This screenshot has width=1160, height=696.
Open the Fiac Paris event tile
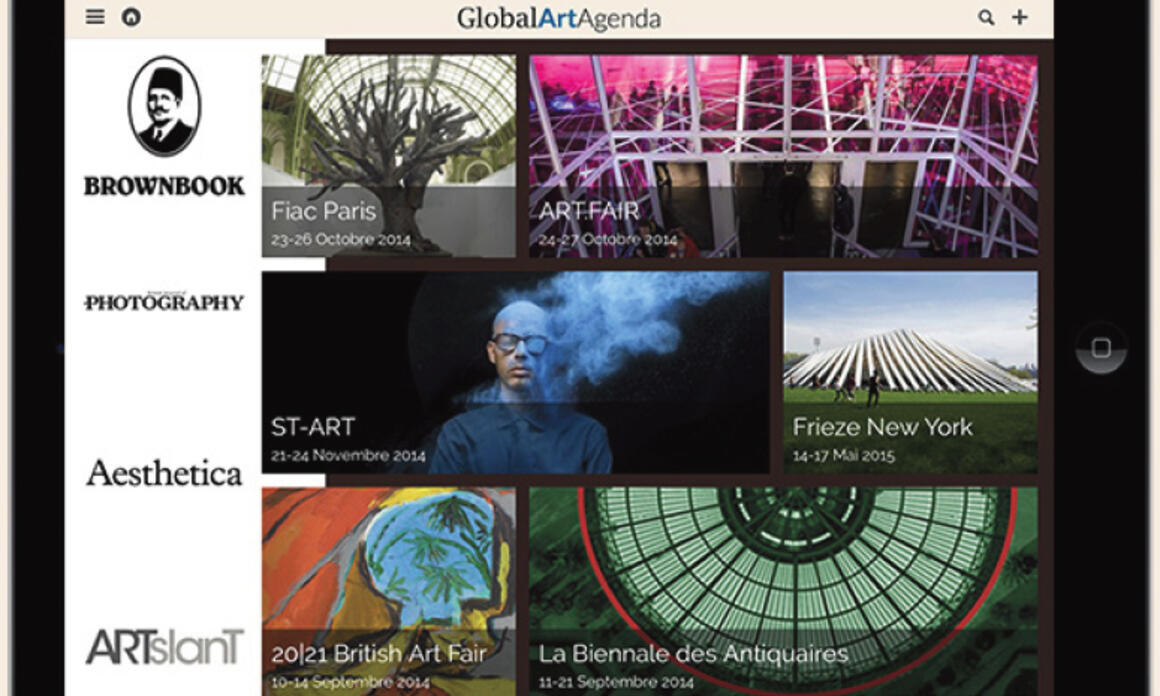[x=389, y=156]
